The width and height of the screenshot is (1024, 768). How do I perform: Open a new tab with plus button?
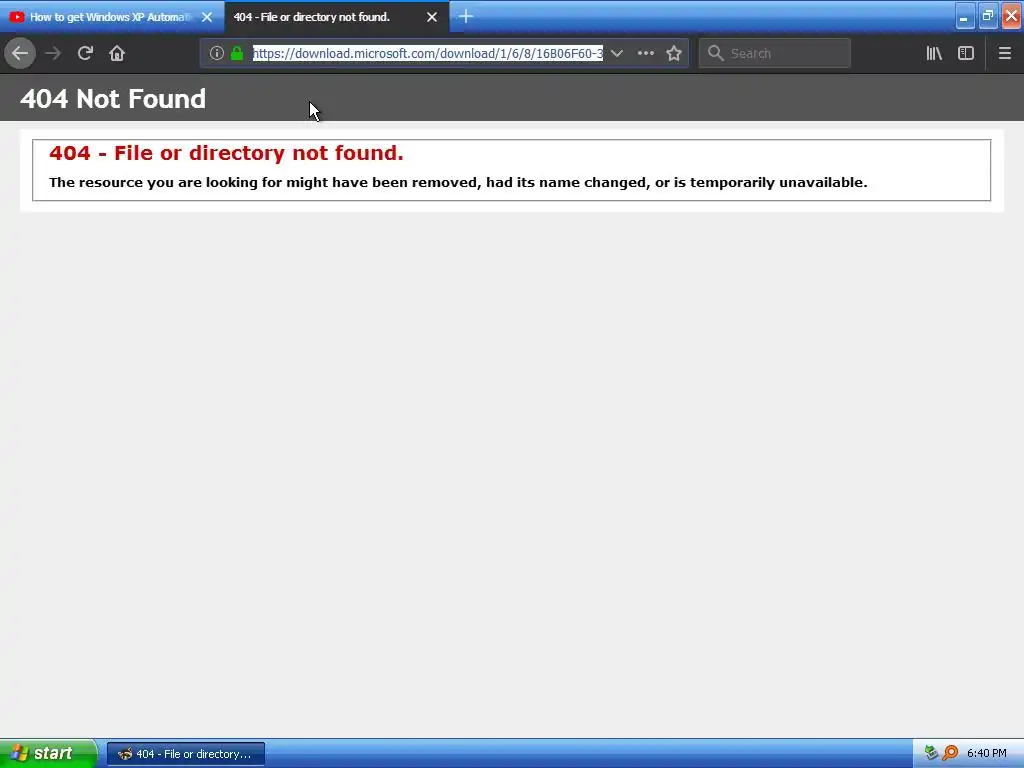466,16
